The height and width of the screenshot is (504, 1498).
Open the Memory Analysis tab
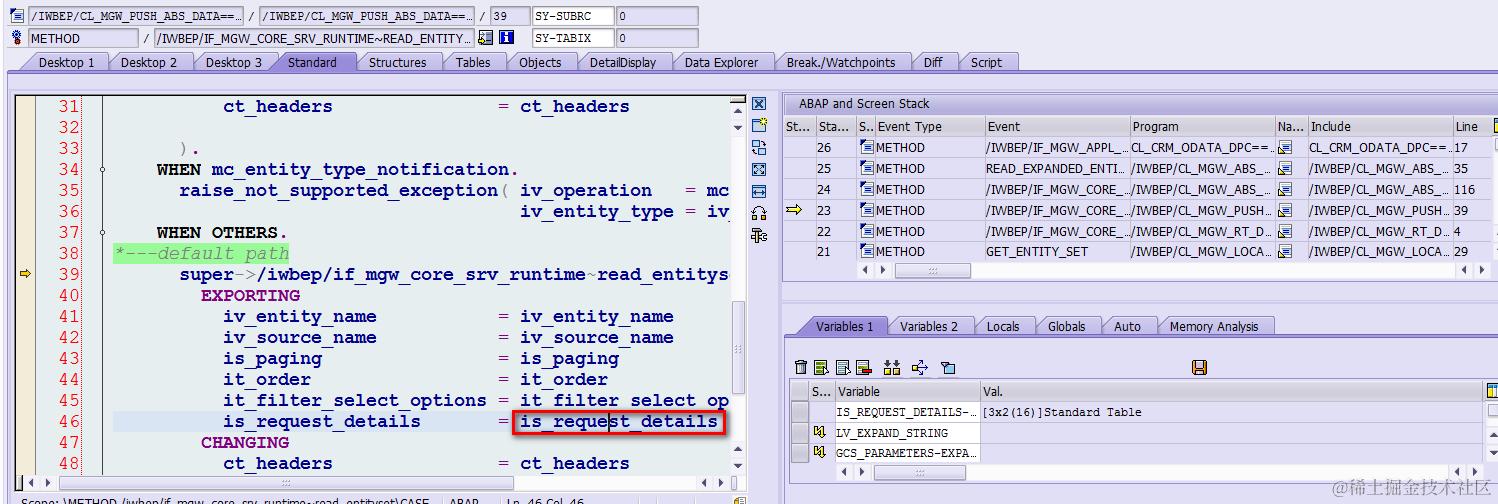point(1213,326)
